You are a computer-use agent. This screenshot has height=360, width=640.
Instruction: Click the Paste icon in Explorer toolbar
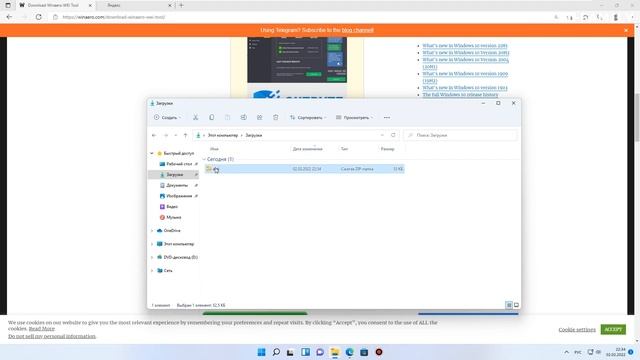227,118
